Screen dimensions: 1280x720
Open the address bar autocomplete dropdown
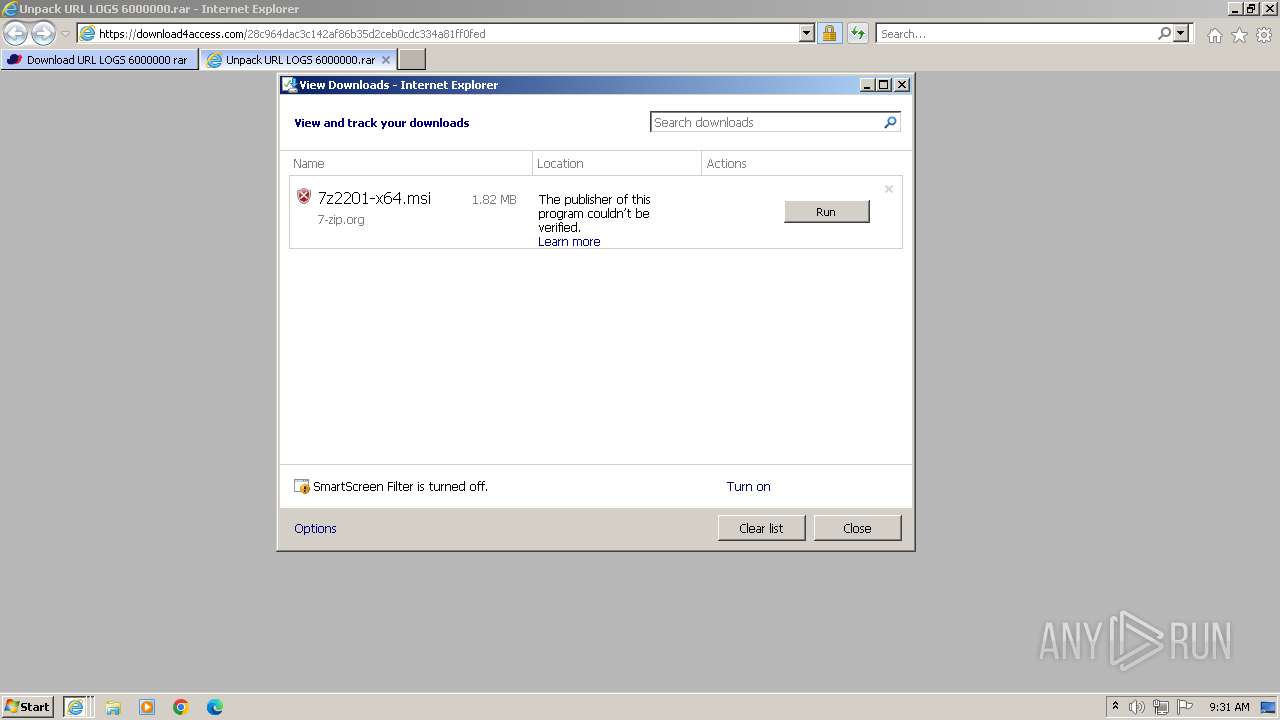tap(807, 33)
